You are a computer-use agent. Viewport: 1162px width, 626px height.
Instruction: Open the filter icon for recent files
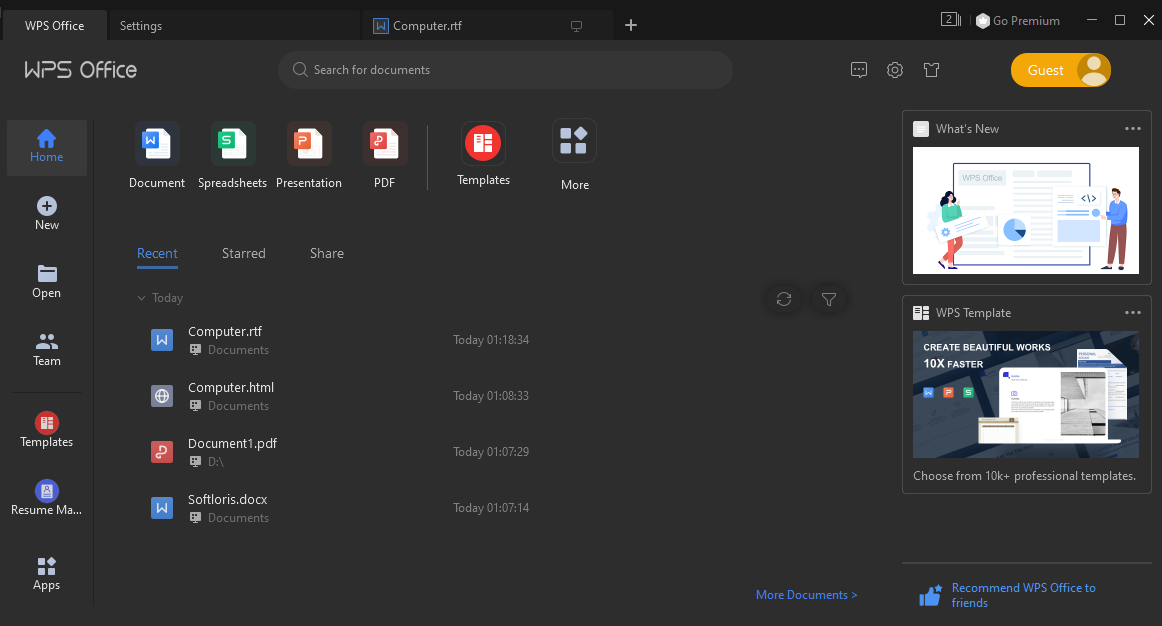[x=829, y=299]
